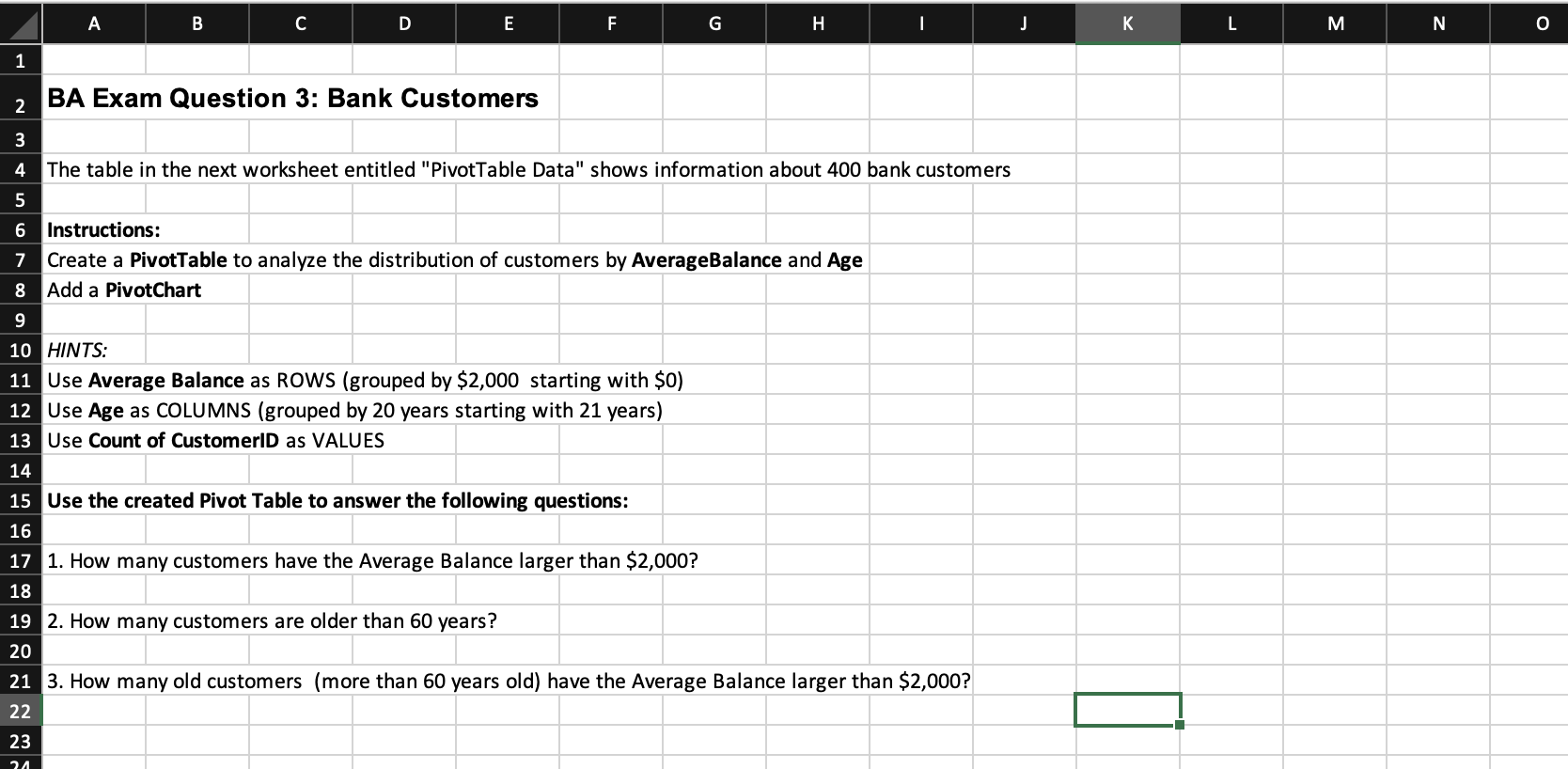Select row 6 header

point(21,229)
